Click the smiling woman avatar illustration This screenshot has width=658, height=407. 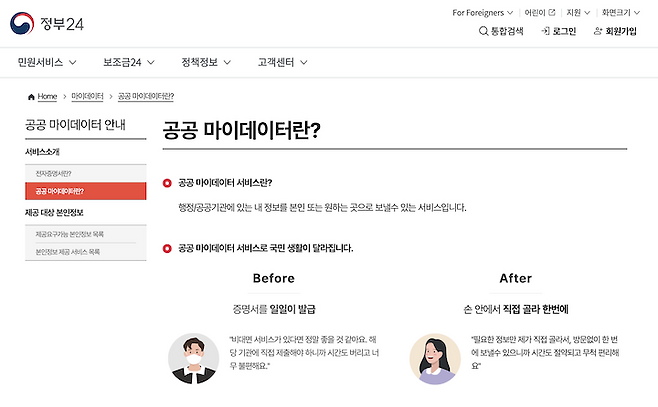click(435, 359)
